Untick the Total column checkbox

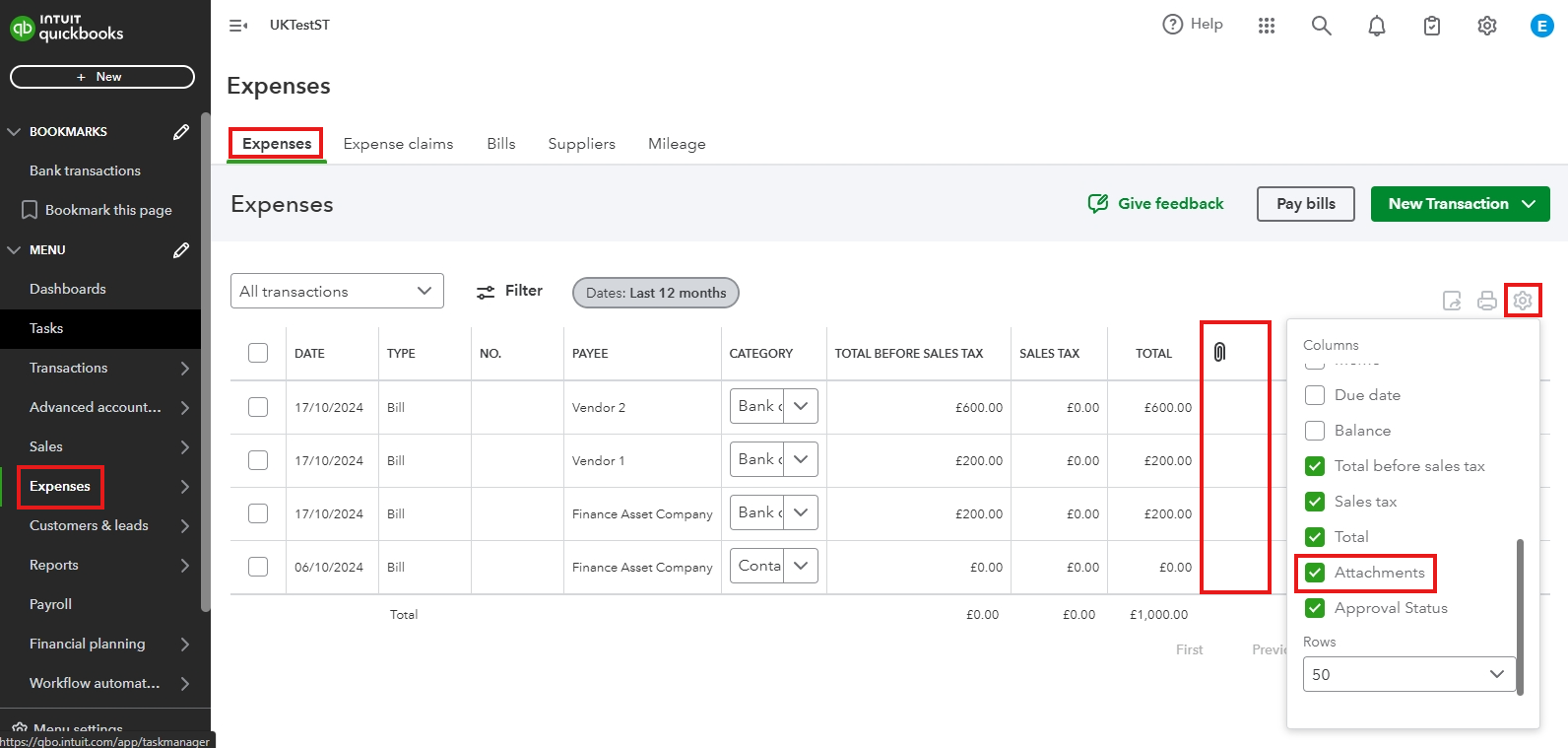point(1315,537)
